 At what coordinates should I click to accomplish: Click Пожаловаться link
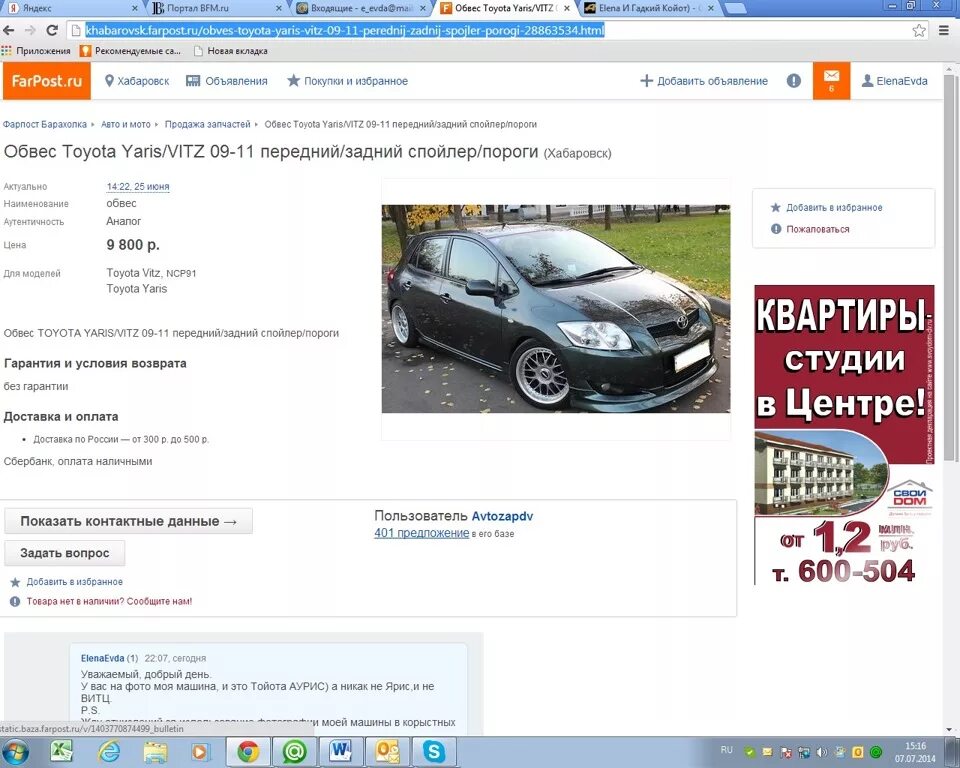pyautogui.click(x=810, y=229)
